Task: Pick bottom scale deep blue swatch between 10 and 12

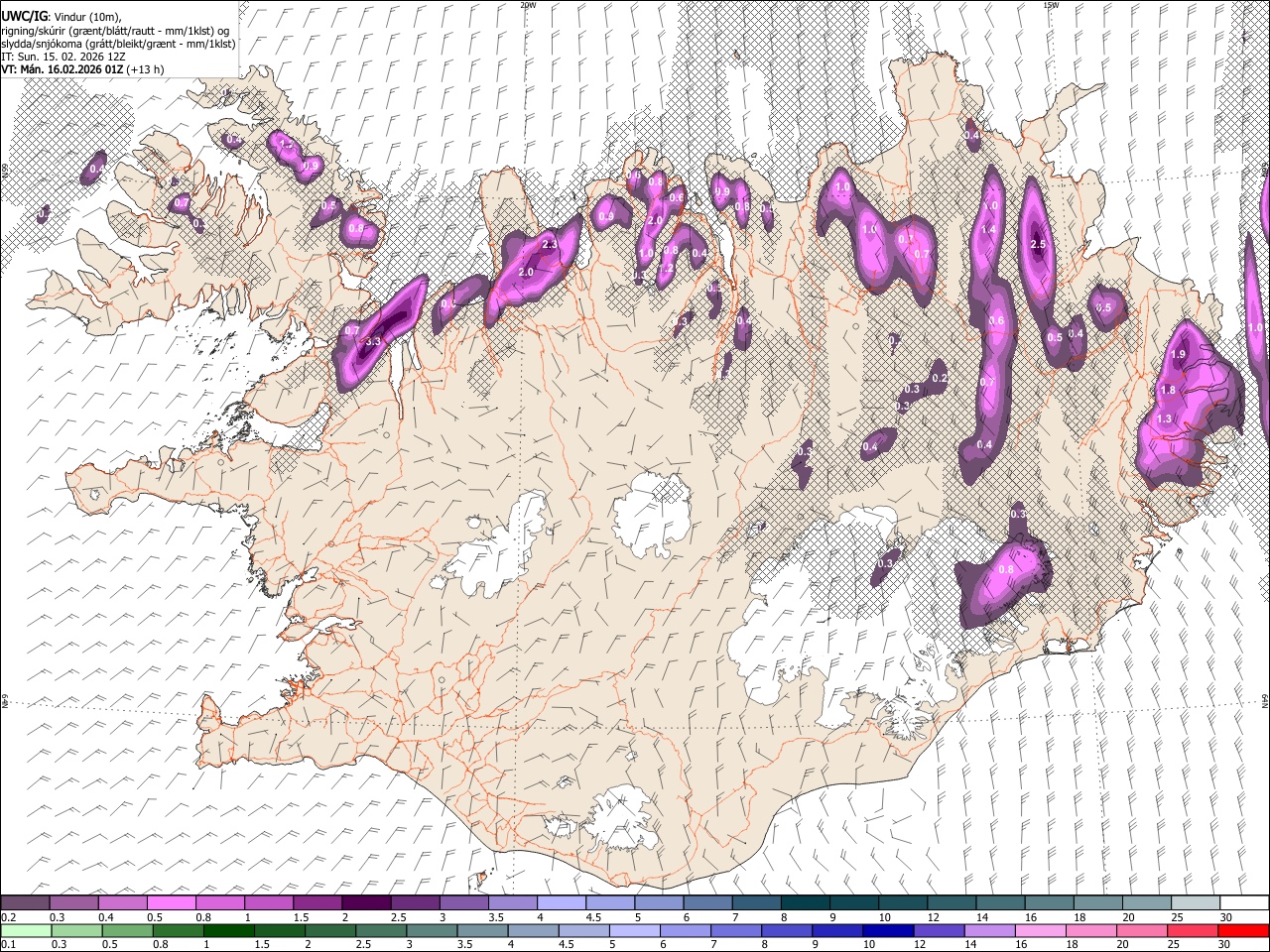Action: coord(889,930)
